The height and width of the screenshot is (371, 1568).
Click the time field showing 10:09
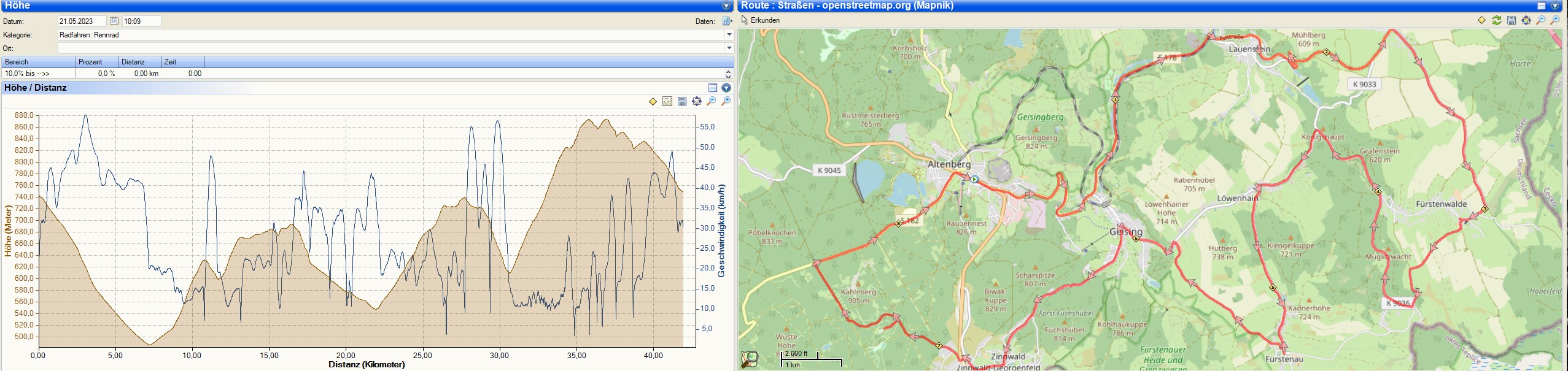(x=141, y=21)
